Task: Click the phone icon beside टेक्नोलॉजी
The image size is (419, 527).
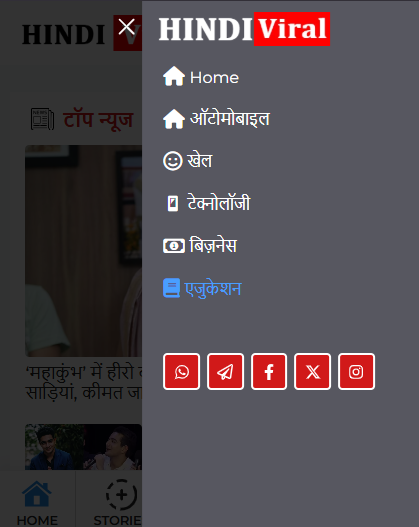Action: [x=173, y=203]
